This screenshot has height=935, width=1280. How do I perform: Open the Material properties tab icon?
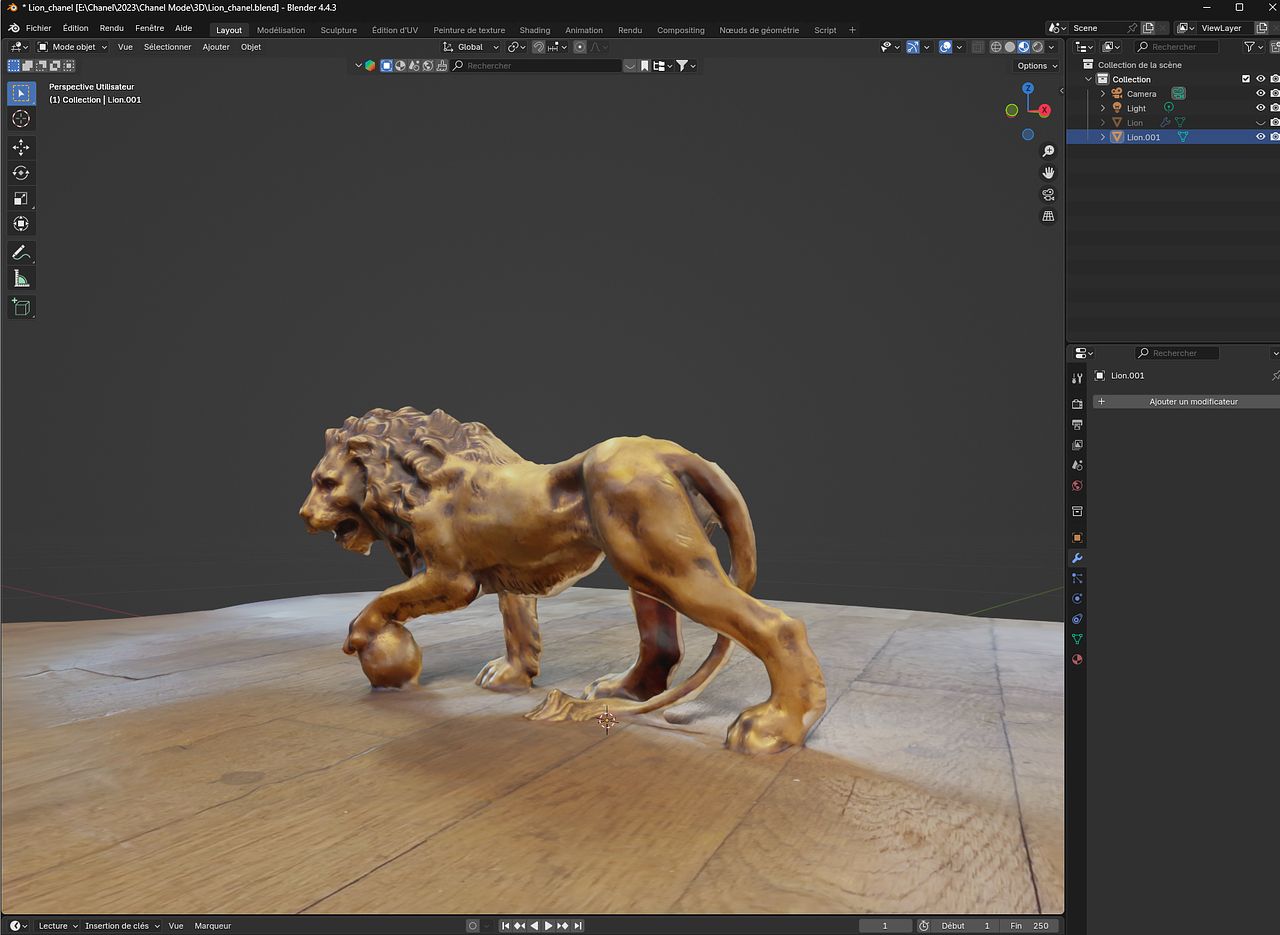(x=1077, y=660)
